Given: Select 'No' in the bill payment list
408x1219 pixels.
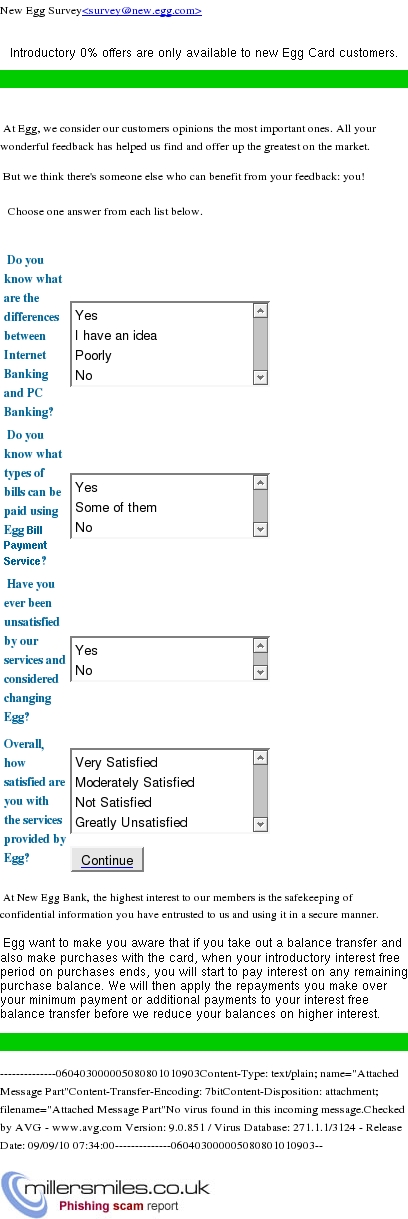Looking at the screenshot, I should (162, 527).
